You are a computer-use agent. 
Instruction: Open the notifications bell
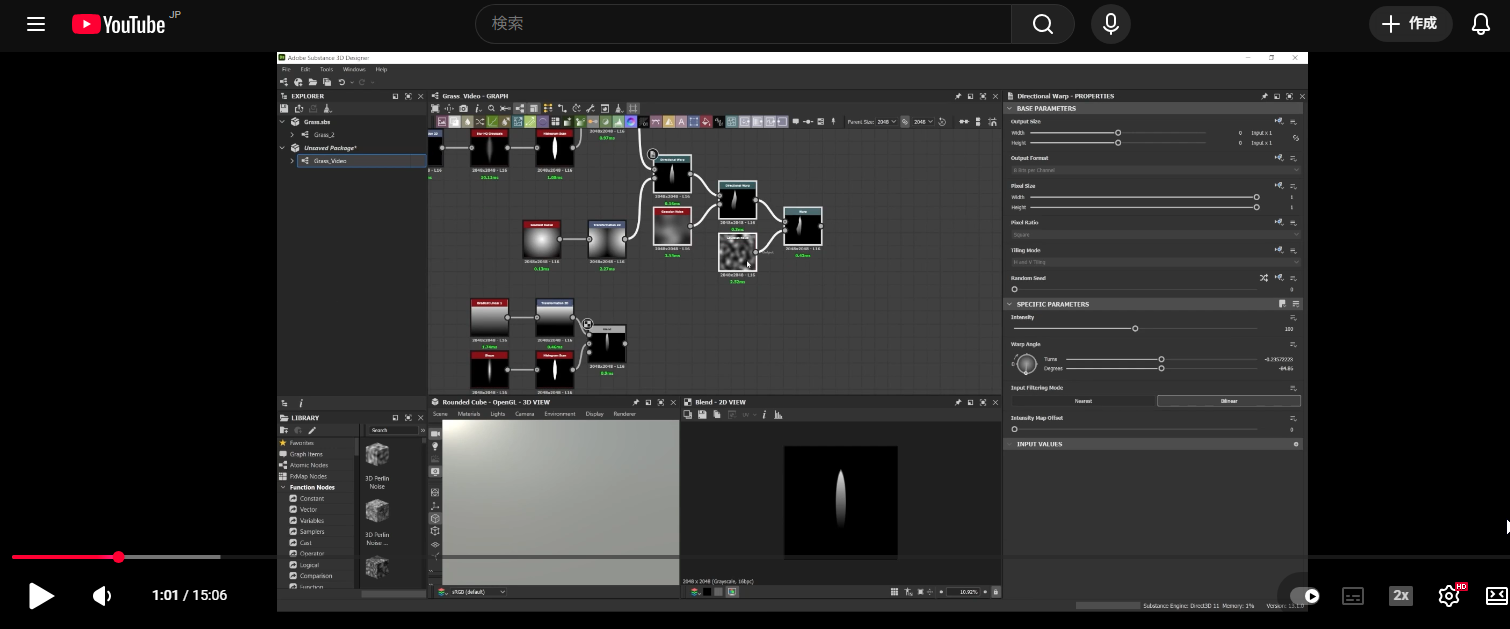pyautogui.click(x=1481, y=24)
